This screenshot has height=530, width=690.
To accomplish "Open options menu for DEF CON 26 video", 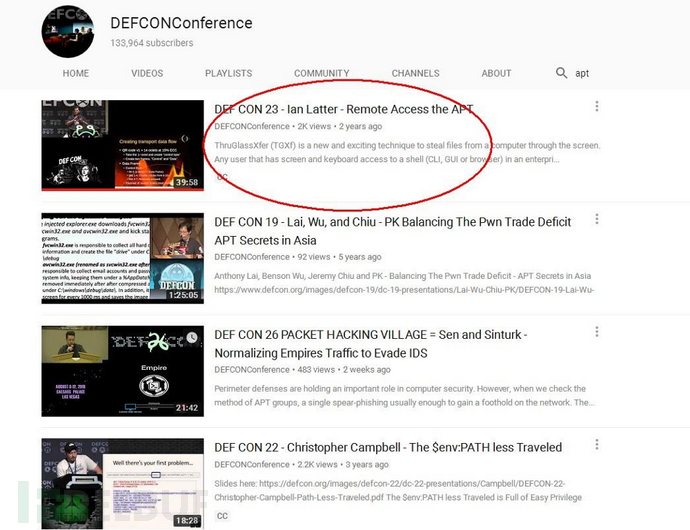I will coord(597,331).
